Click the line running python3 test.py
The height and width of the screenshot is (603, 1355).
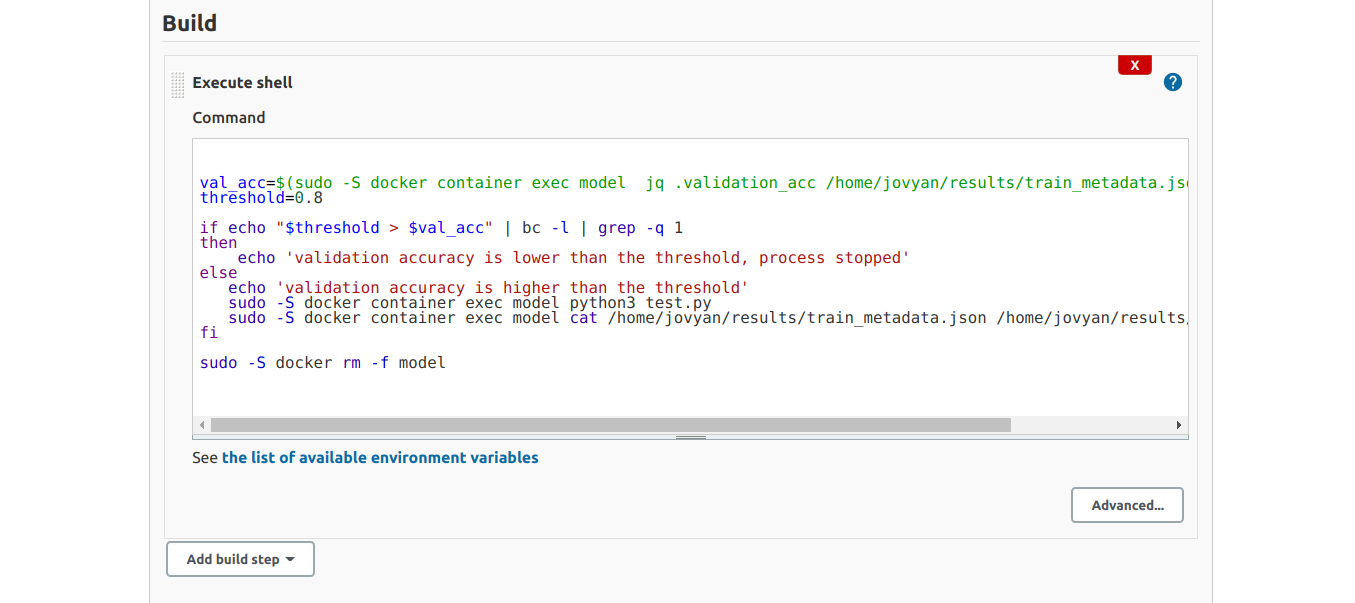(x=470, y=302)
